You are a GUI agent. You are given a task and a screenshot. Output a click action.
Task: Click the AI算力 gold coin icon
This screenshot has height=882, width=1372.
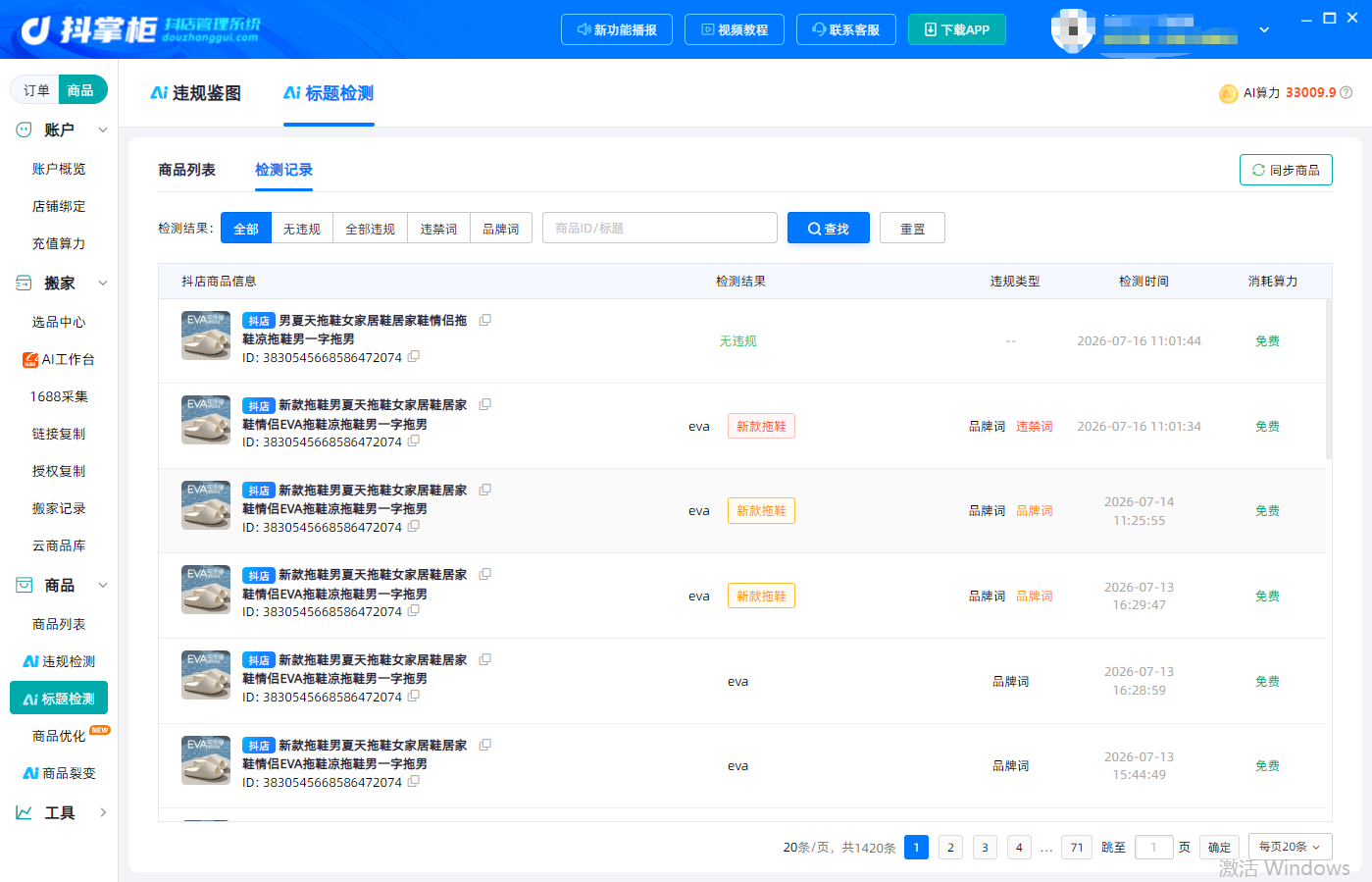pyautogui.click(x=1228, y=93)
